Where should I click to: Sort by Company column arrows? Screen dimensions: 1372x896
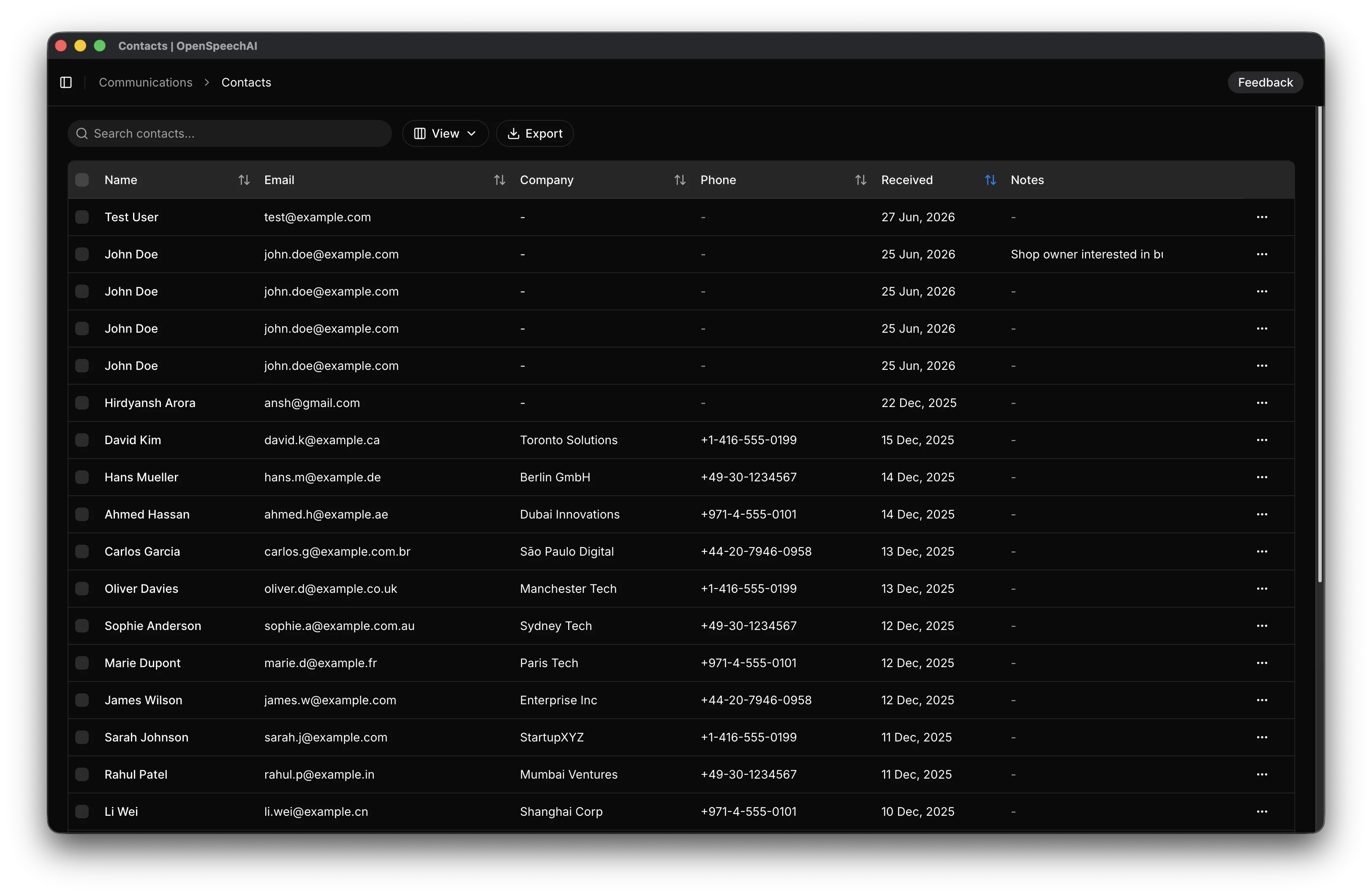680,180
